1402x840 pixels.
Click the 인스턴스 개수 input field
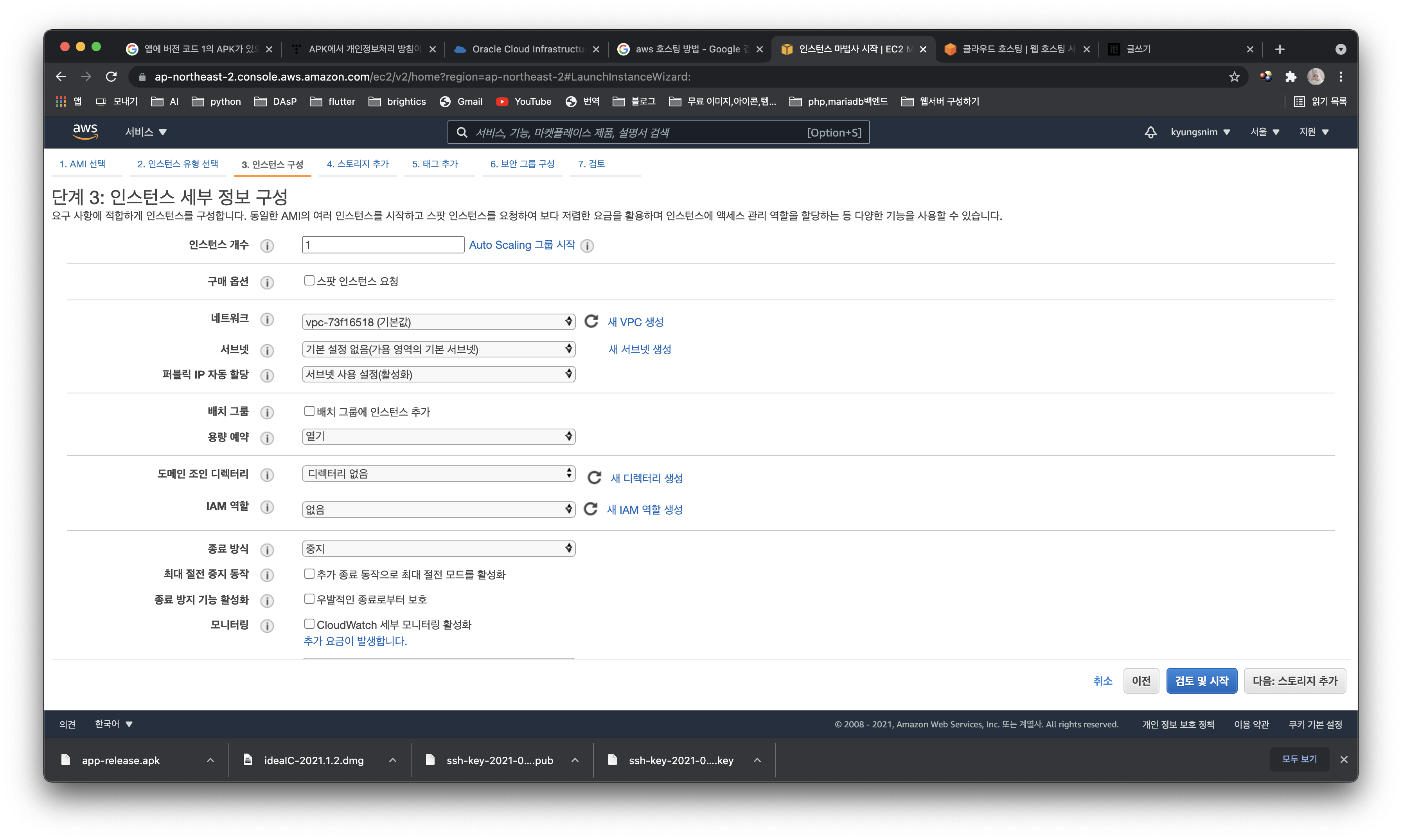pos(383,245)
